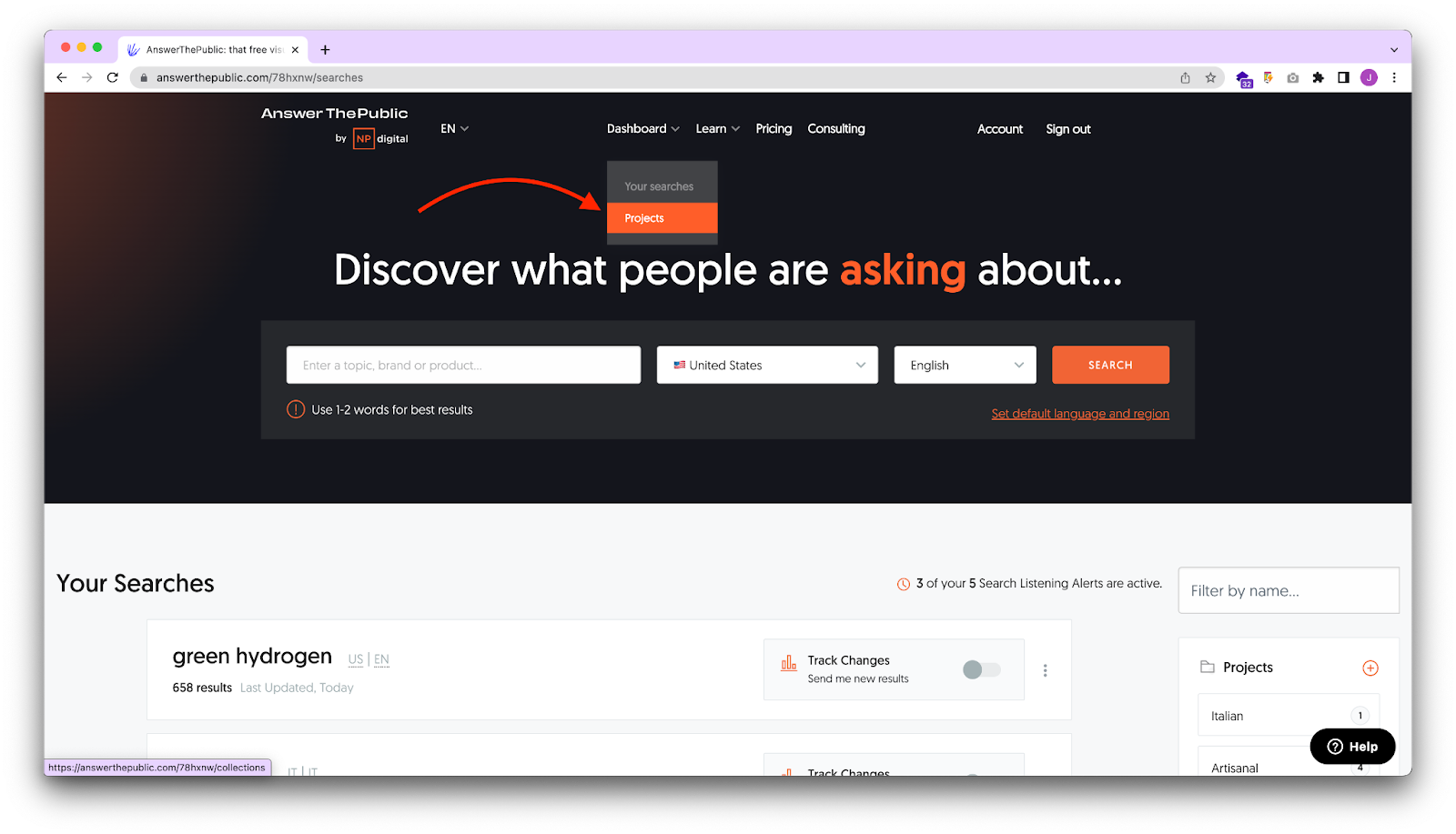Reload the page with the refresh icon
This screenshot has width=1456, height=834.
(113, 77)
